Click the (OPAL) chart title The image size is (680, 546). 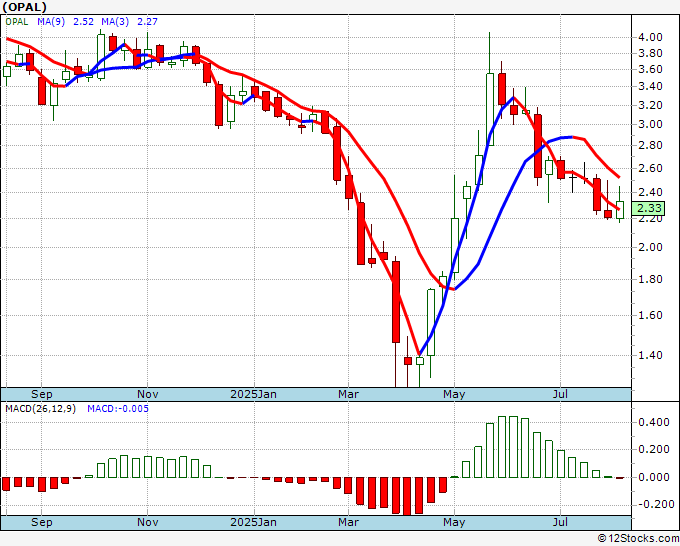point(24,7)
